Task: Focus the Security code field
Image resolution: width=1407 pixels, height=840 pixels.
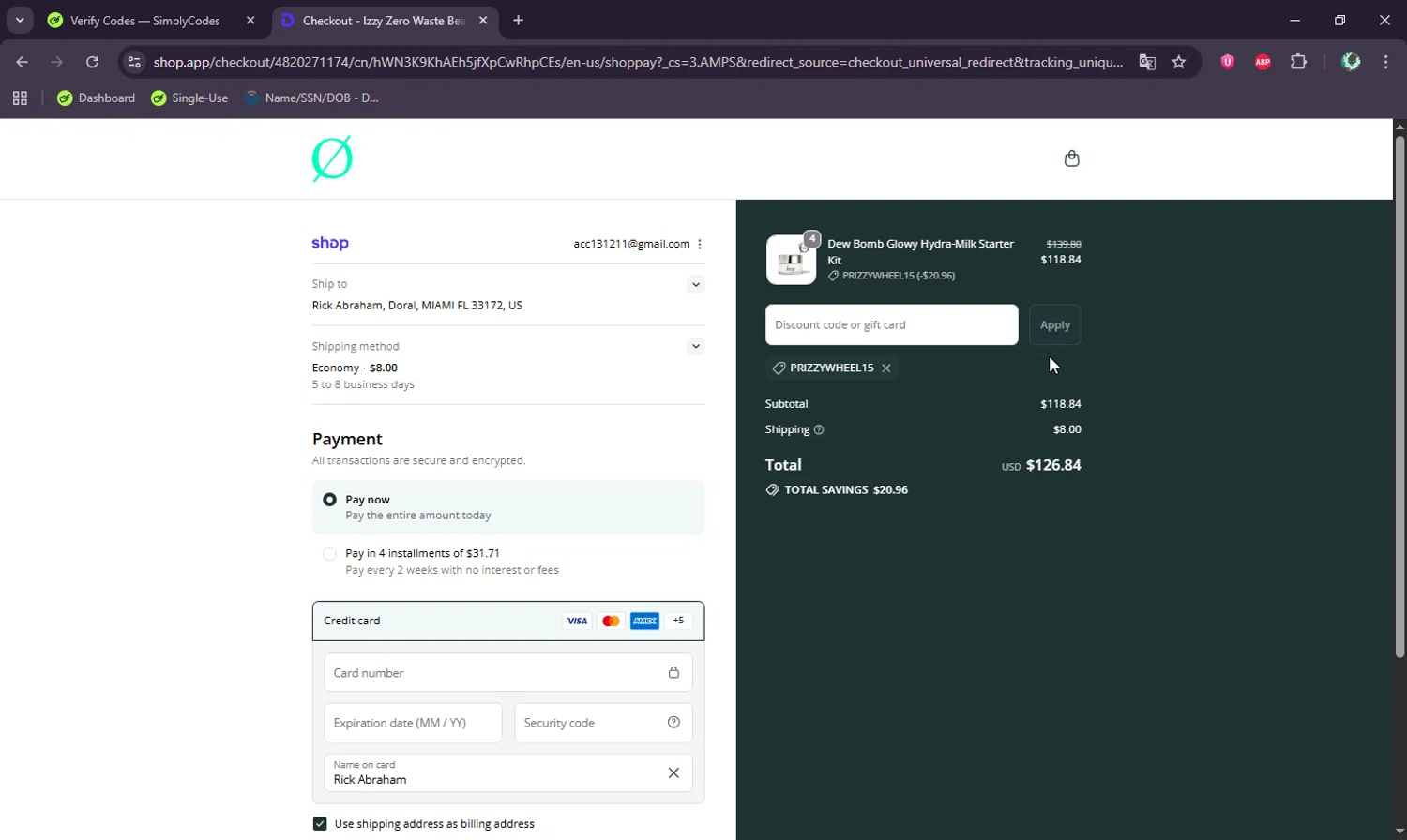Action: [603, 722]
